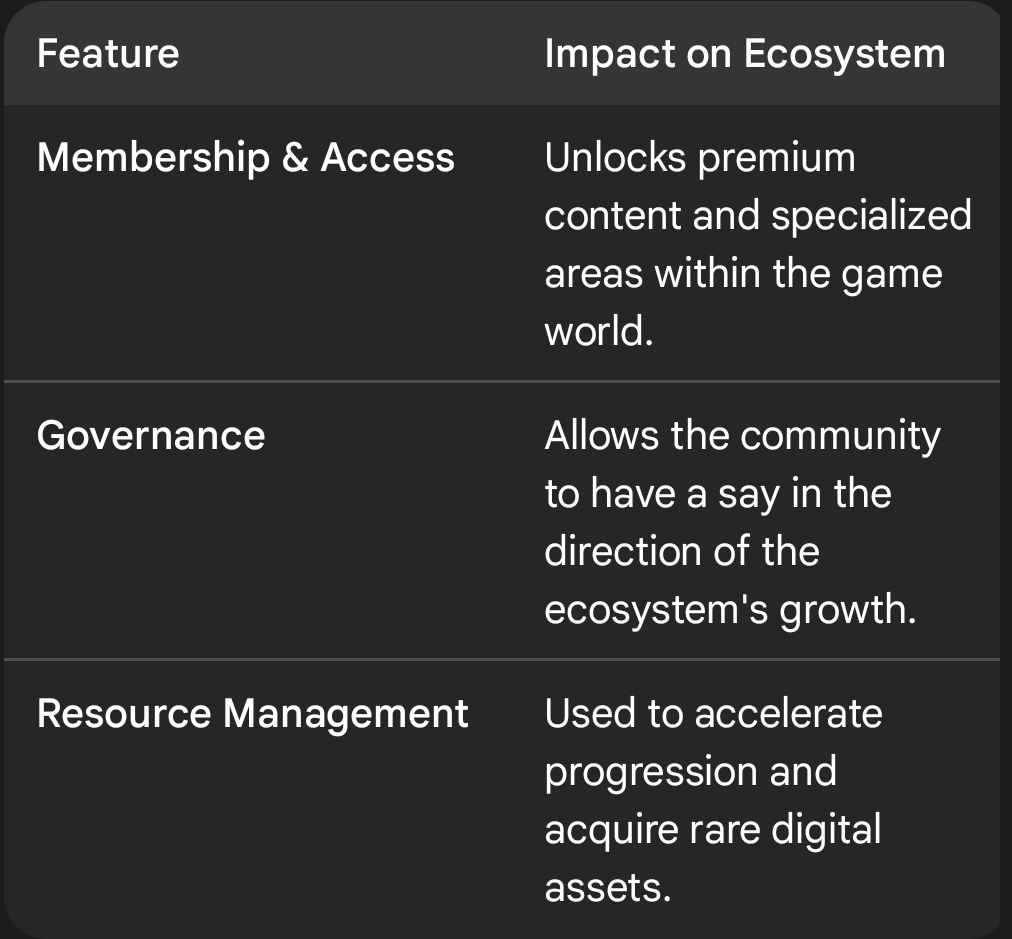
Task: Click the line 'Used to accelerate'
Action: tap(713, 714)
